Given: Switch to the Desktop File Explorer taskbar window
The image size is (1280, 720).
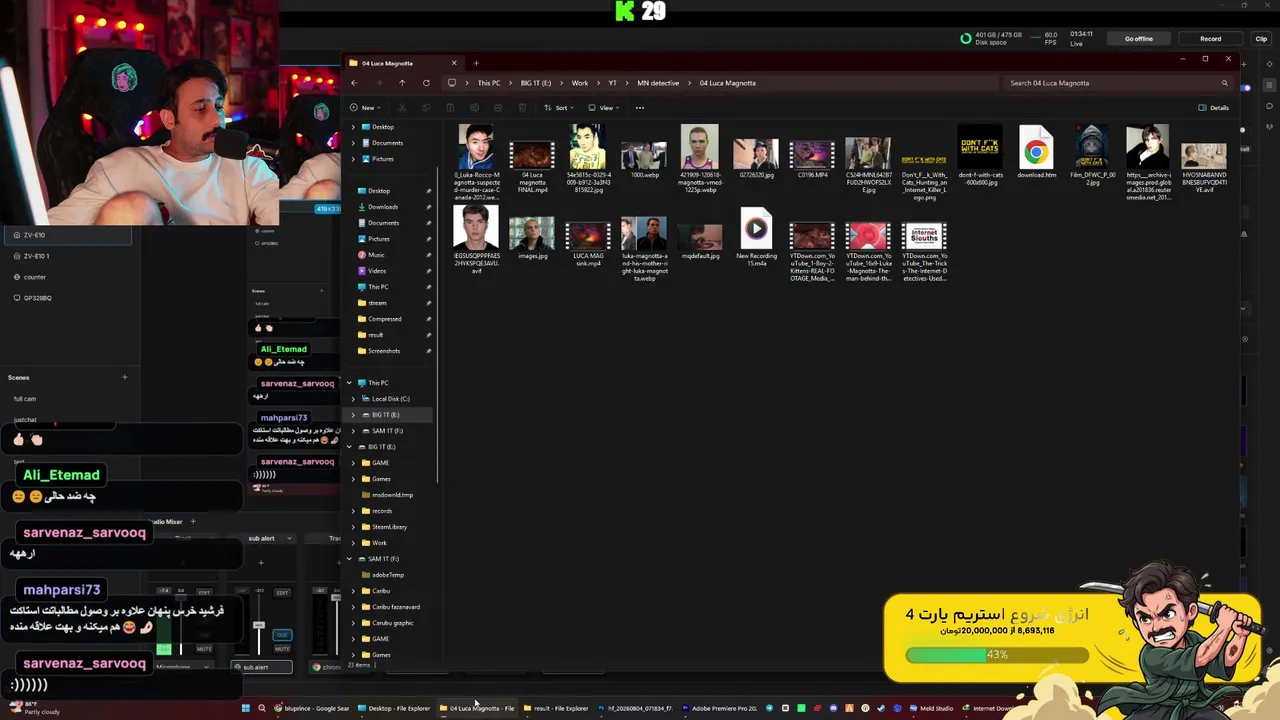Looking at the screenshot, I should [394, 708].
